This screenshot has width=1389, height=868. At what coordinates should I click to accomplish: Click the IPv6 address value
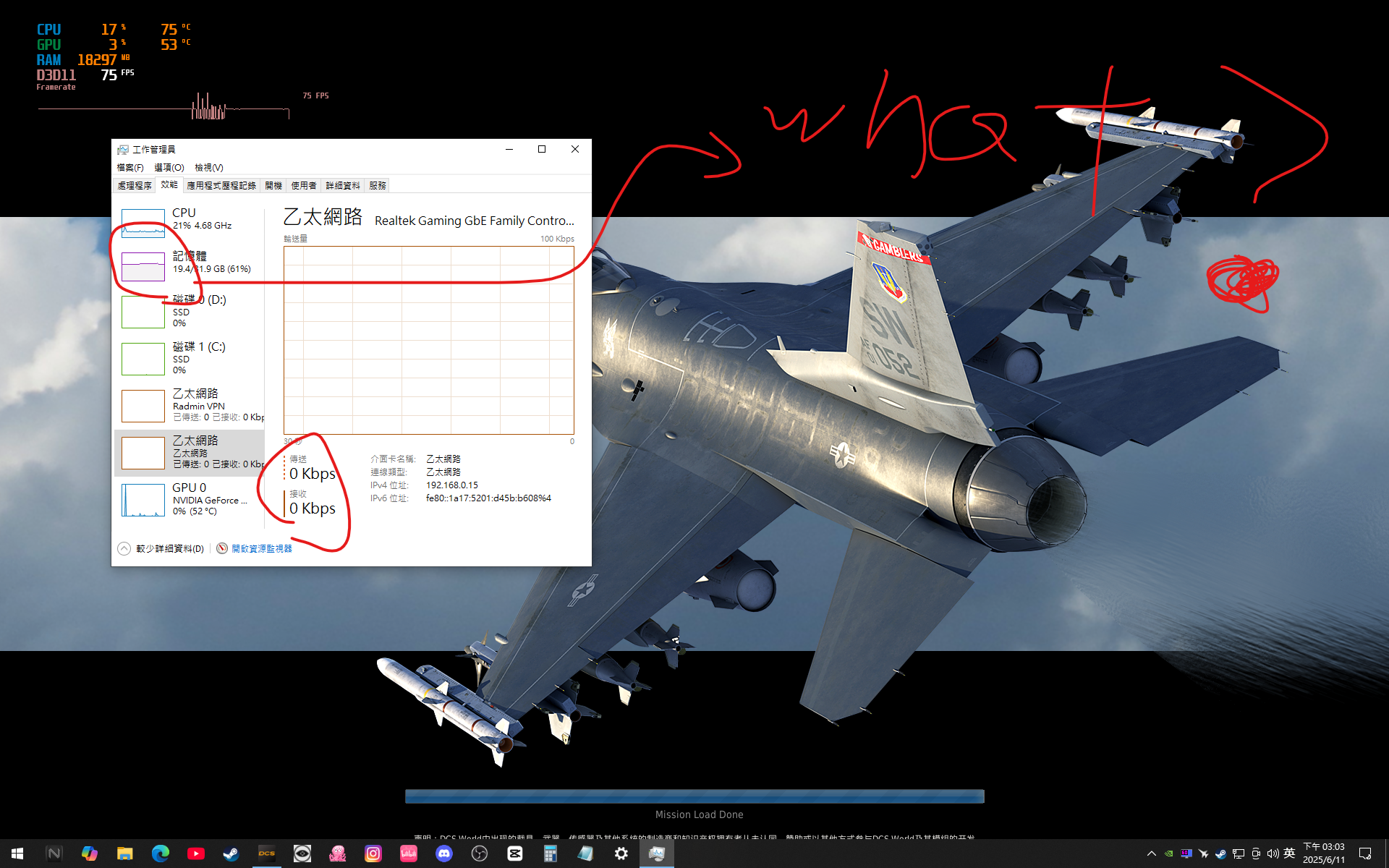coord(488,498)
